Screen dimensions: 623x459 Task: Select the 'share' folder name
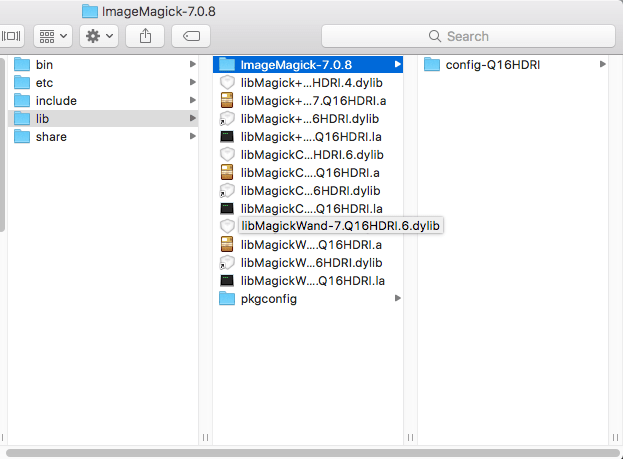tap(51, 137)
